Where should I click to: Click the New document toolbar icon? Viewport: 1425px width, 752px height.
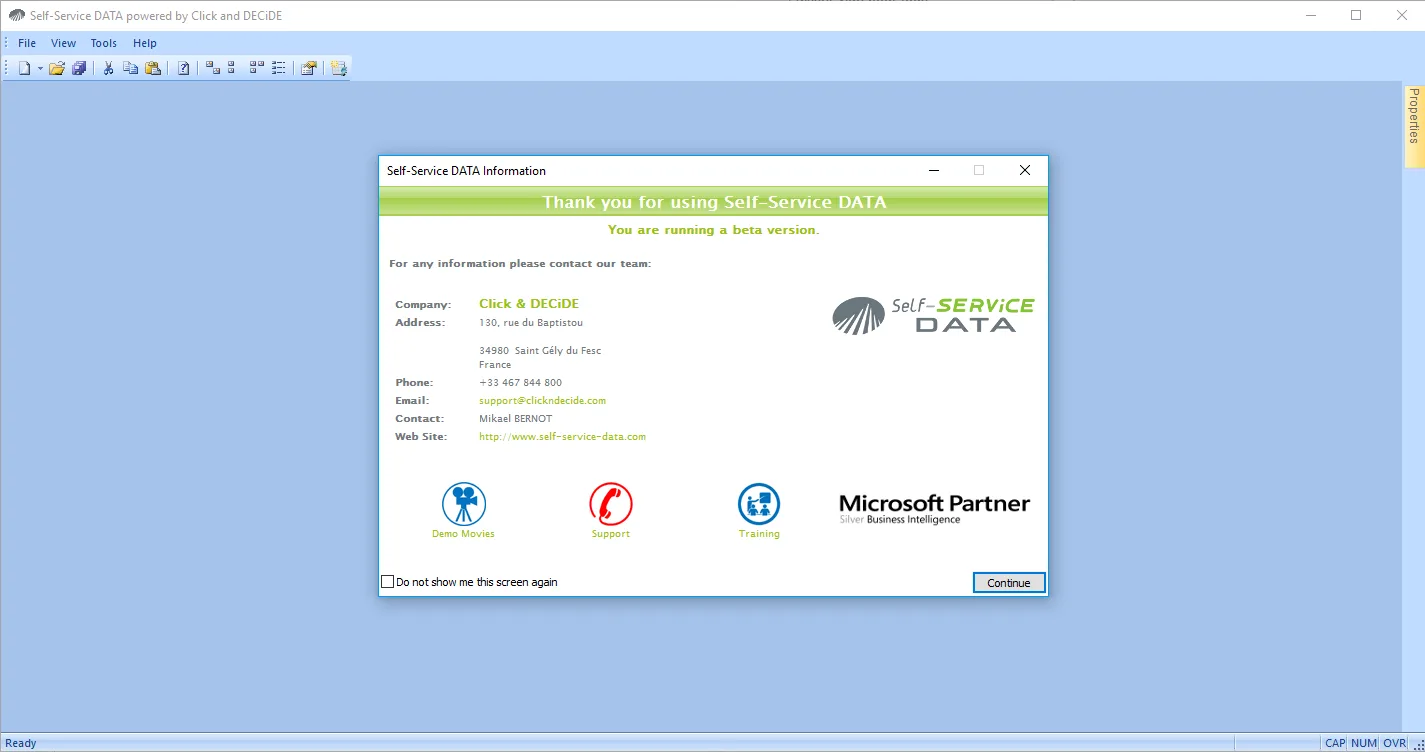point(24,68)
